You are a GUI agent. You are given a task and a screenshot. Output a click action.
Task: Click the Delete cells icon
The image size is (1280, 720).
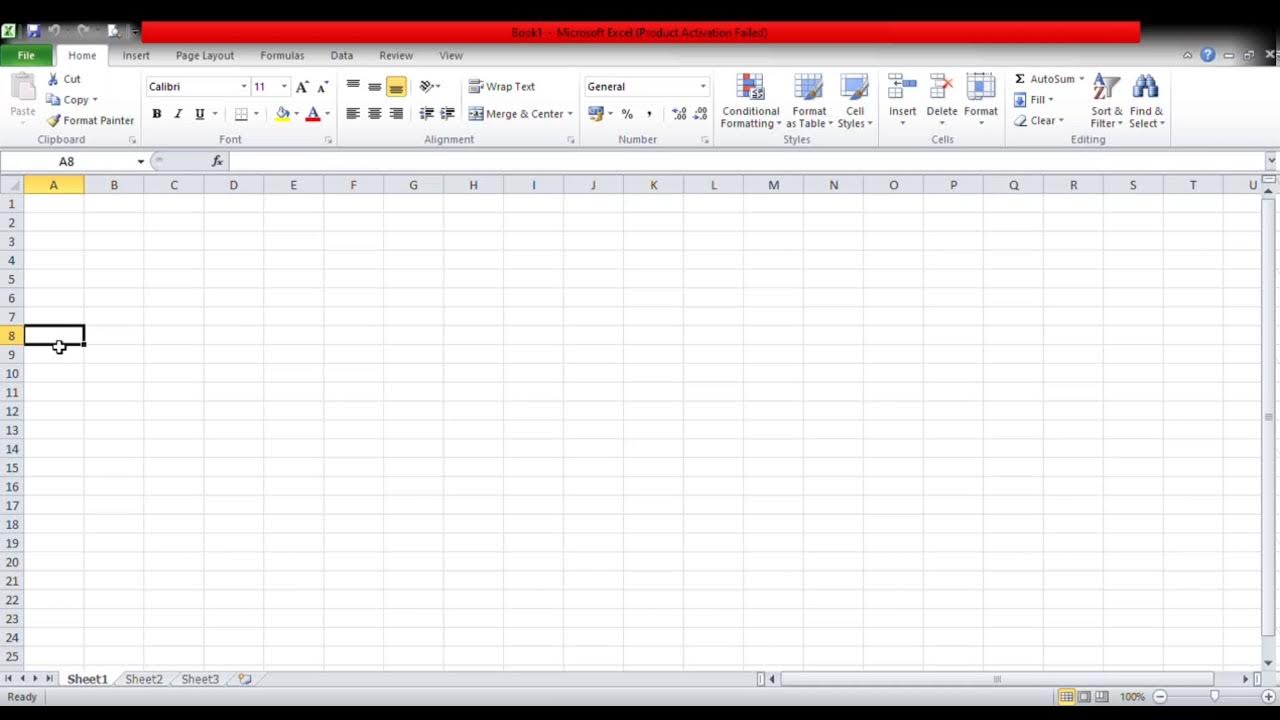pyautogui.click(x=941, y=88)
